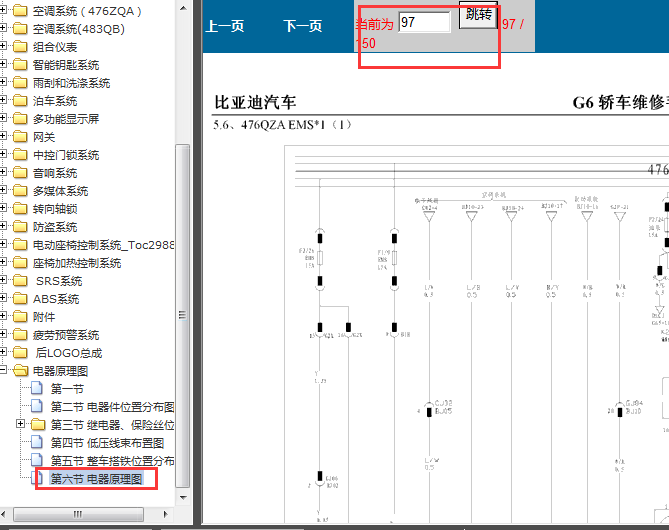
Task: Click the folder icon beside SRS系统
Action: pyautogui.click(x=20, y=280)
